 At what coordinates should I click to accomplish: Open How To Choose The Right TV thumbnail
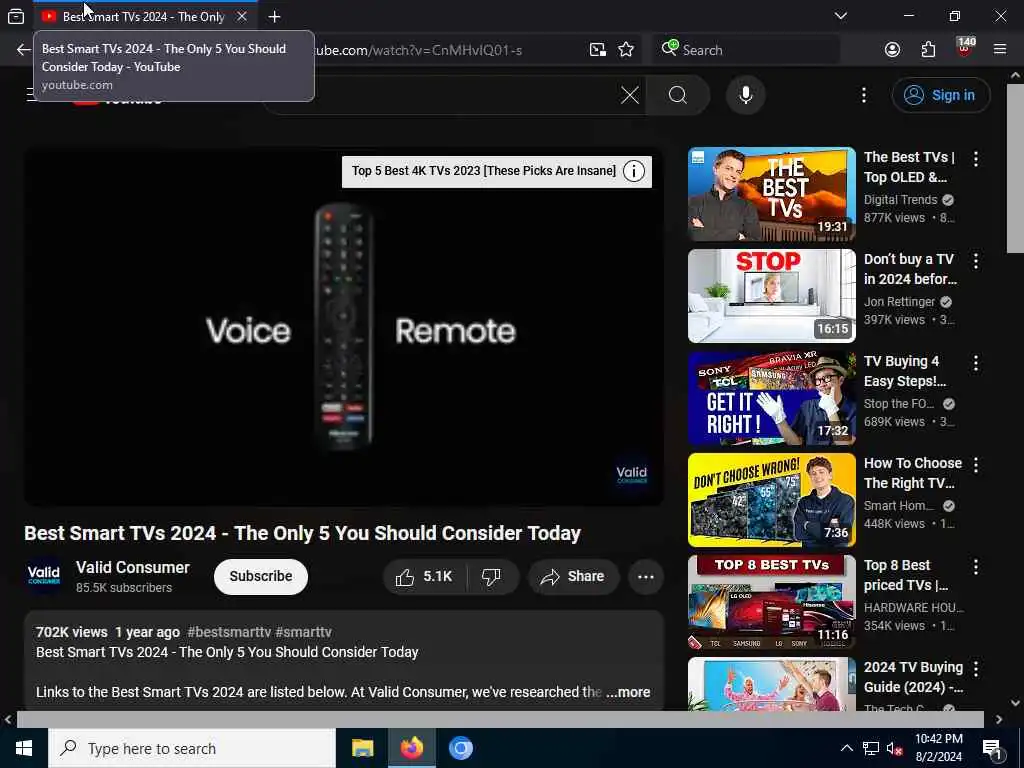(x=771, y=500)
